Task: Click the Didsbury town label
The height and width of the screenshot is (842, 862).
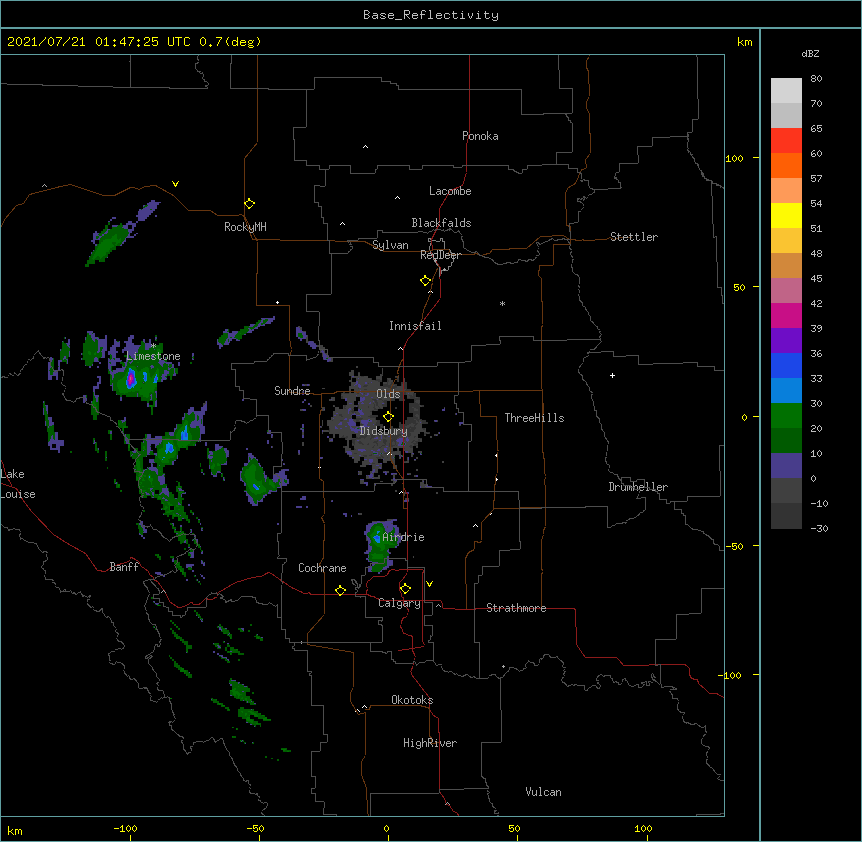Action: pyautogui.click(x=384, y=431)
